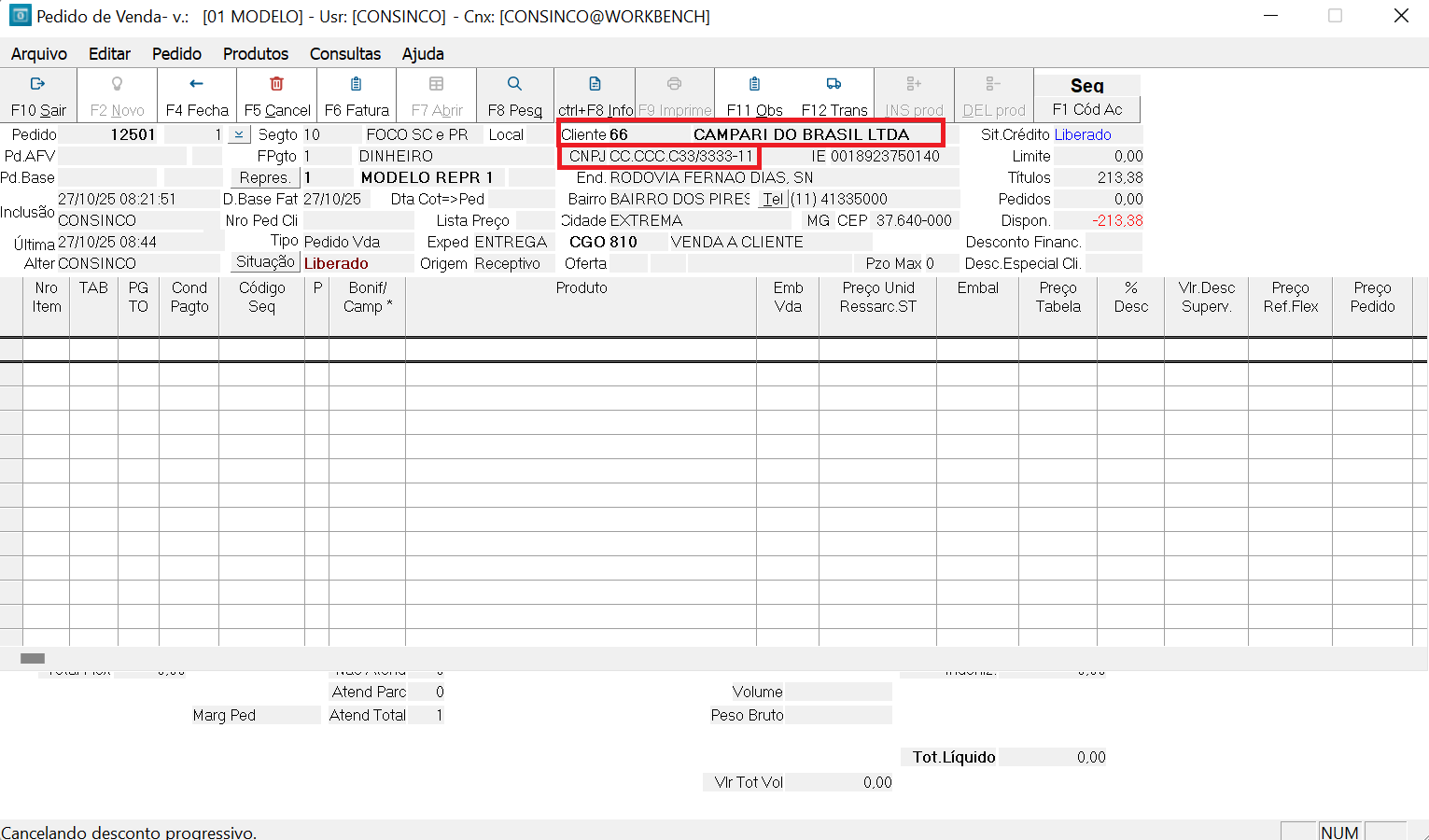The image size is (1429, 840).
Task: Close the order with F4 Fecha
Action: click(197, 96)
